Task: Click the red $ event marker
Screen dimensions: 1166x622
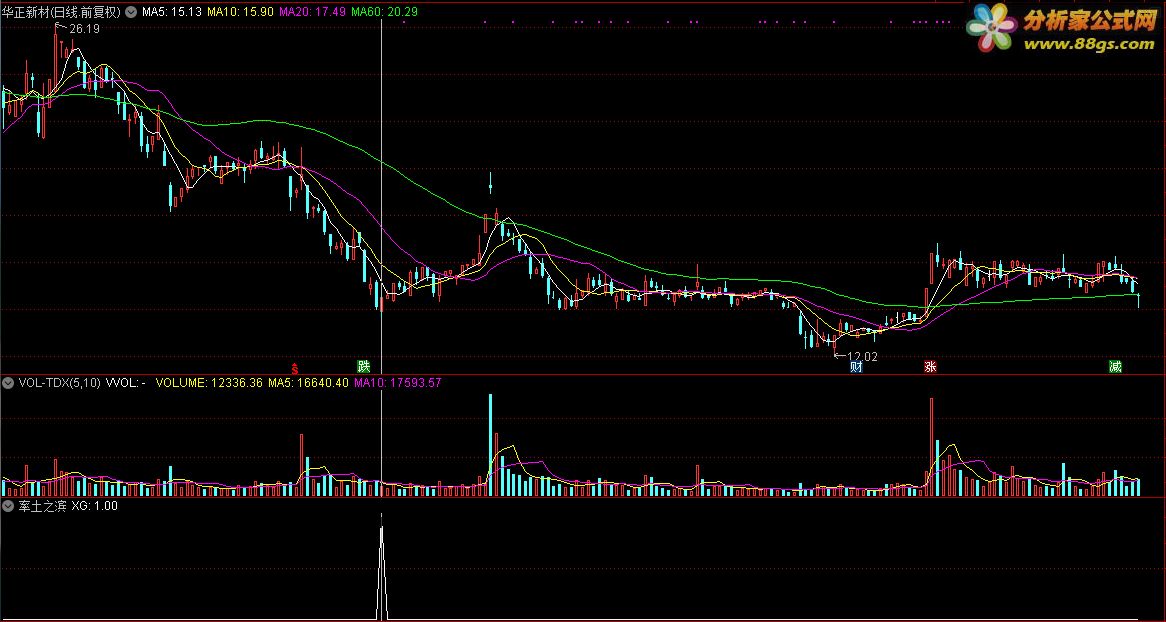Action: click(x=294, y=367)
